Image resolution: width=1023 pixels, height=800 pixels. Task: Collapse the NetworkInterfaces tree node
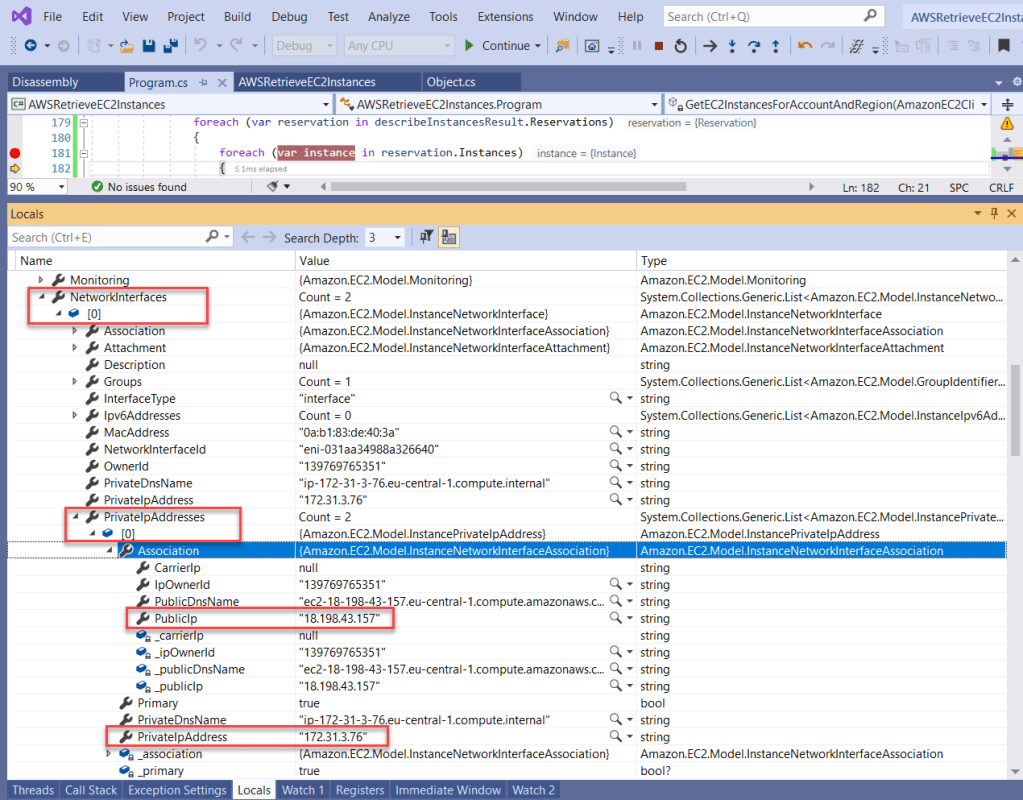[x=42, y=297]
